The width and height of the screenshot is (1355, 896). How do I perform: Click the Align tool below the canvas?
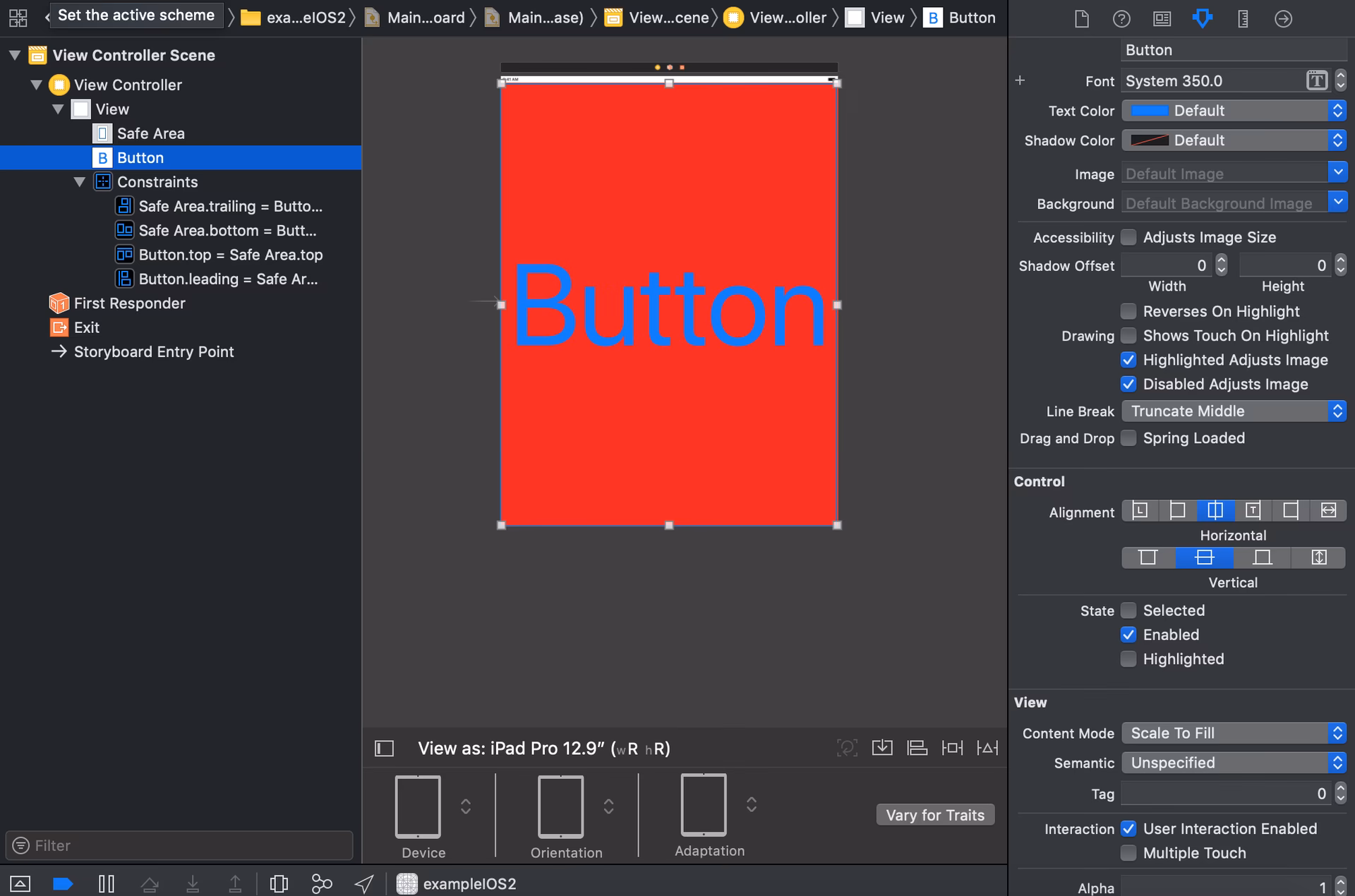coord(917,748)
